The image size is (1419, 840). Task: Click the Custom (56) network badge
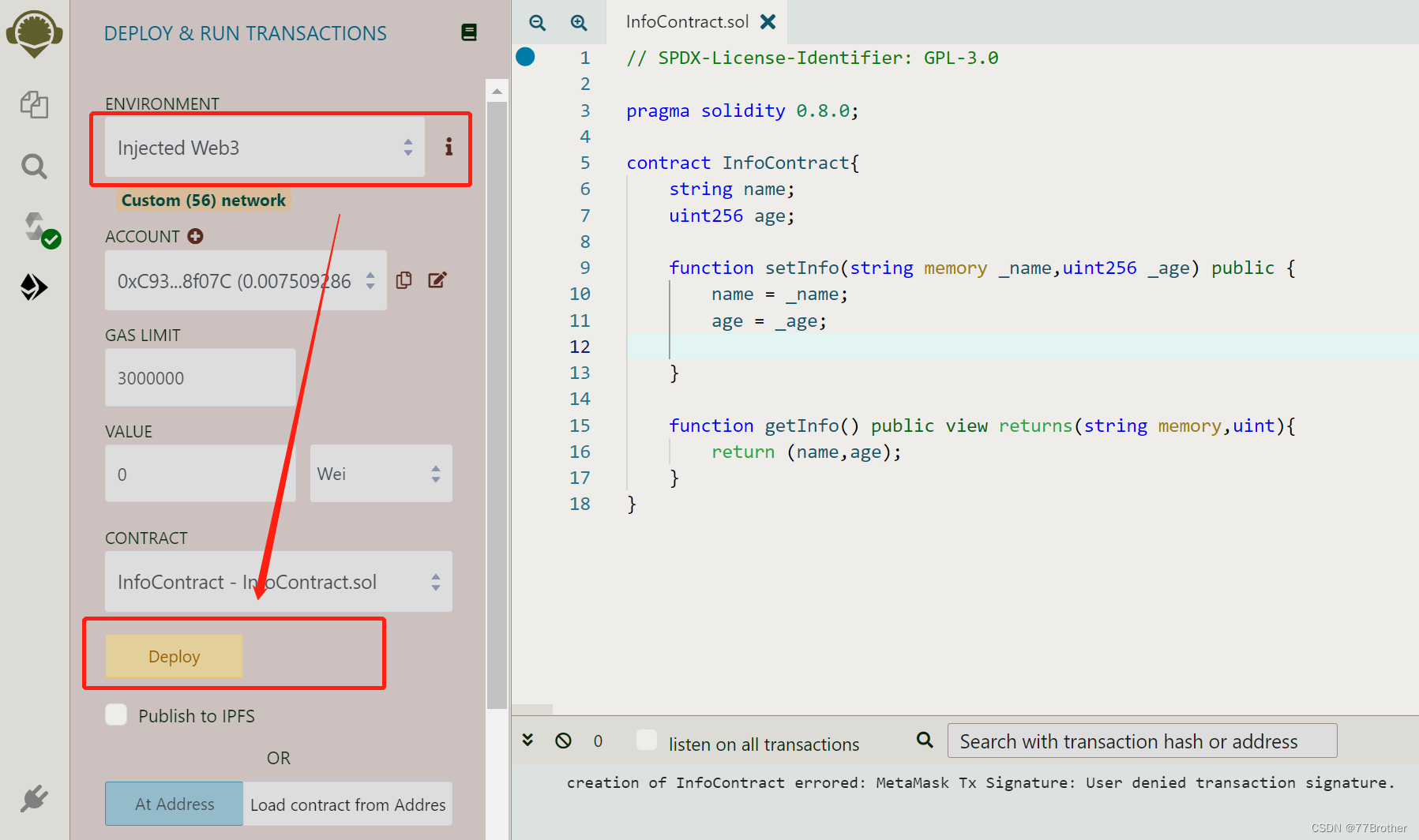(x=204, y=200)
